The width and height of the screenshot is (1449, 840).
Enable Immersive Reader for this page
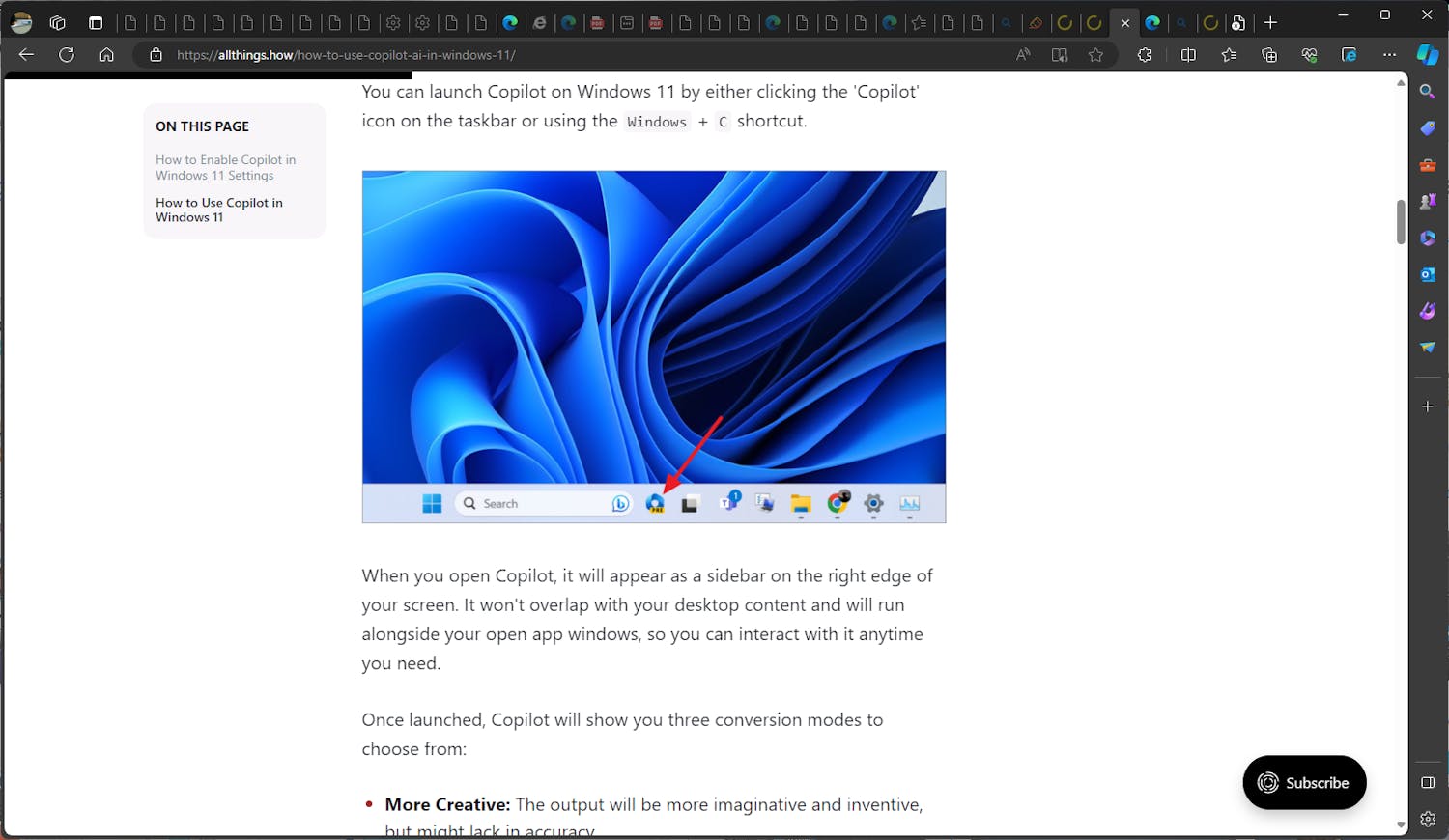pos(1060,55)
